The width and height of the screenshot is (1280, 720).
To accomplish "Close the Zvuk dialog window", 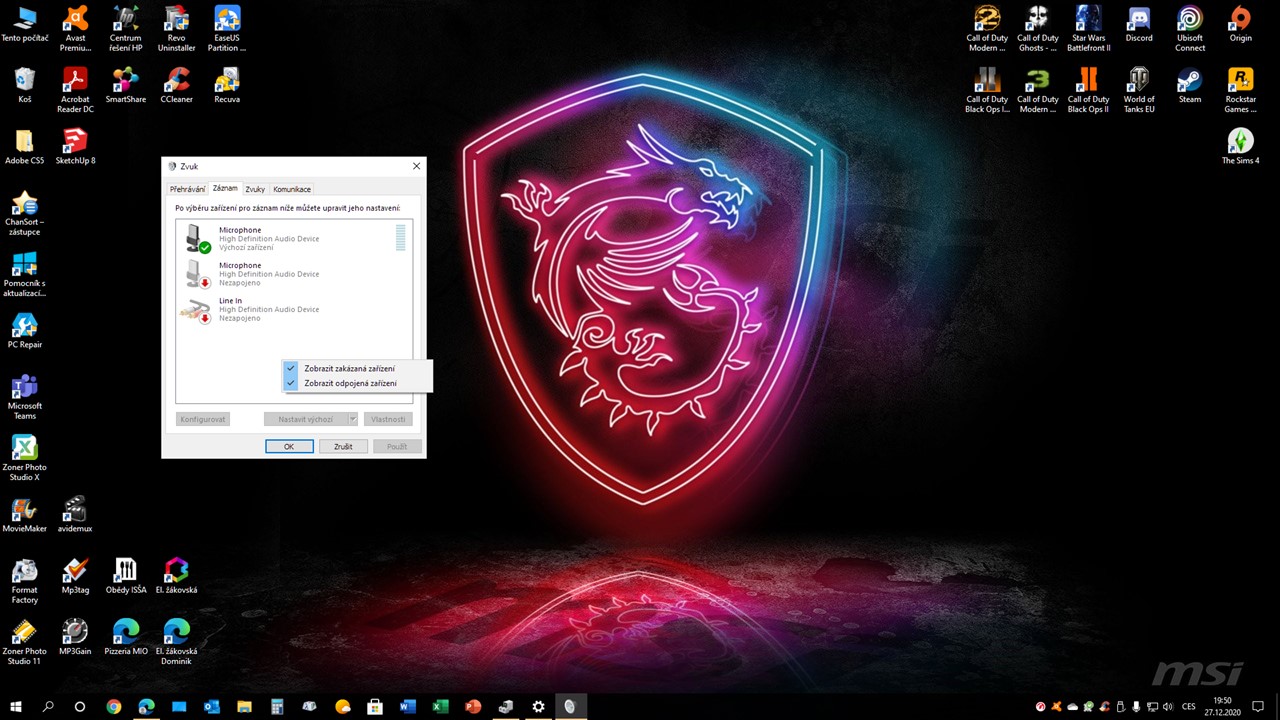I will tap(417, 166).
